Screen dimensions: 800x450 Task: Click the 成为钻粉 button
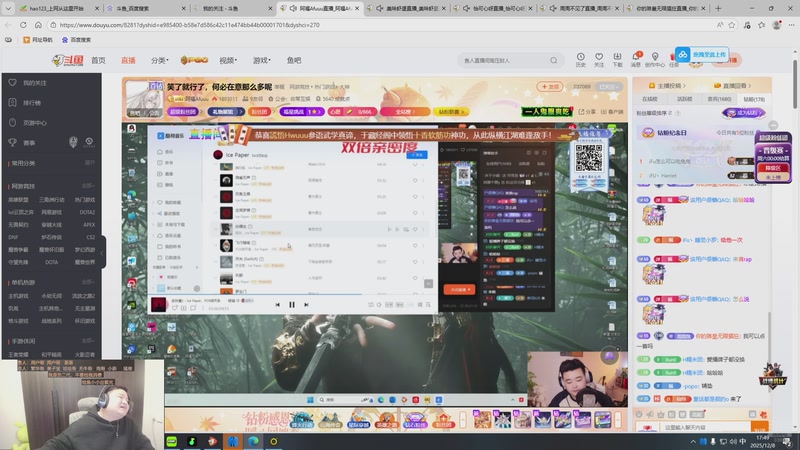744,113
